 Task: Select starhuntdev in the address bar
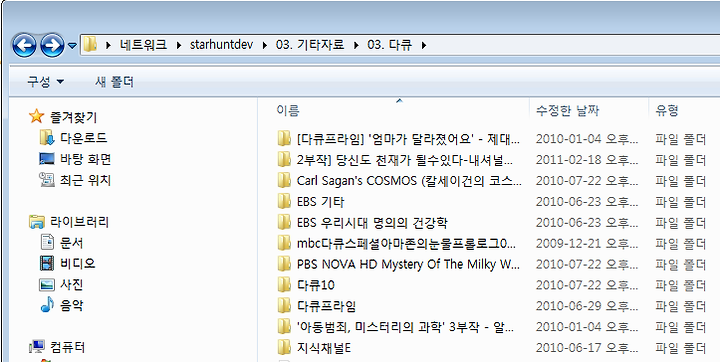[221, 45]
